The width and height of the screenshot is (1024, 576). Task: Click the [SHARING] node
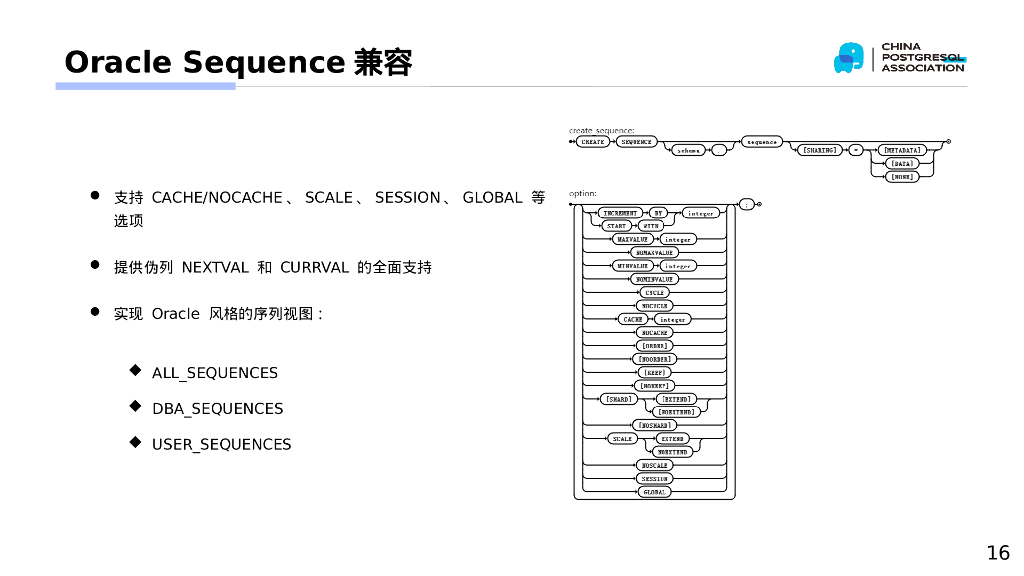pyautogui.click(x=820, y=150)
